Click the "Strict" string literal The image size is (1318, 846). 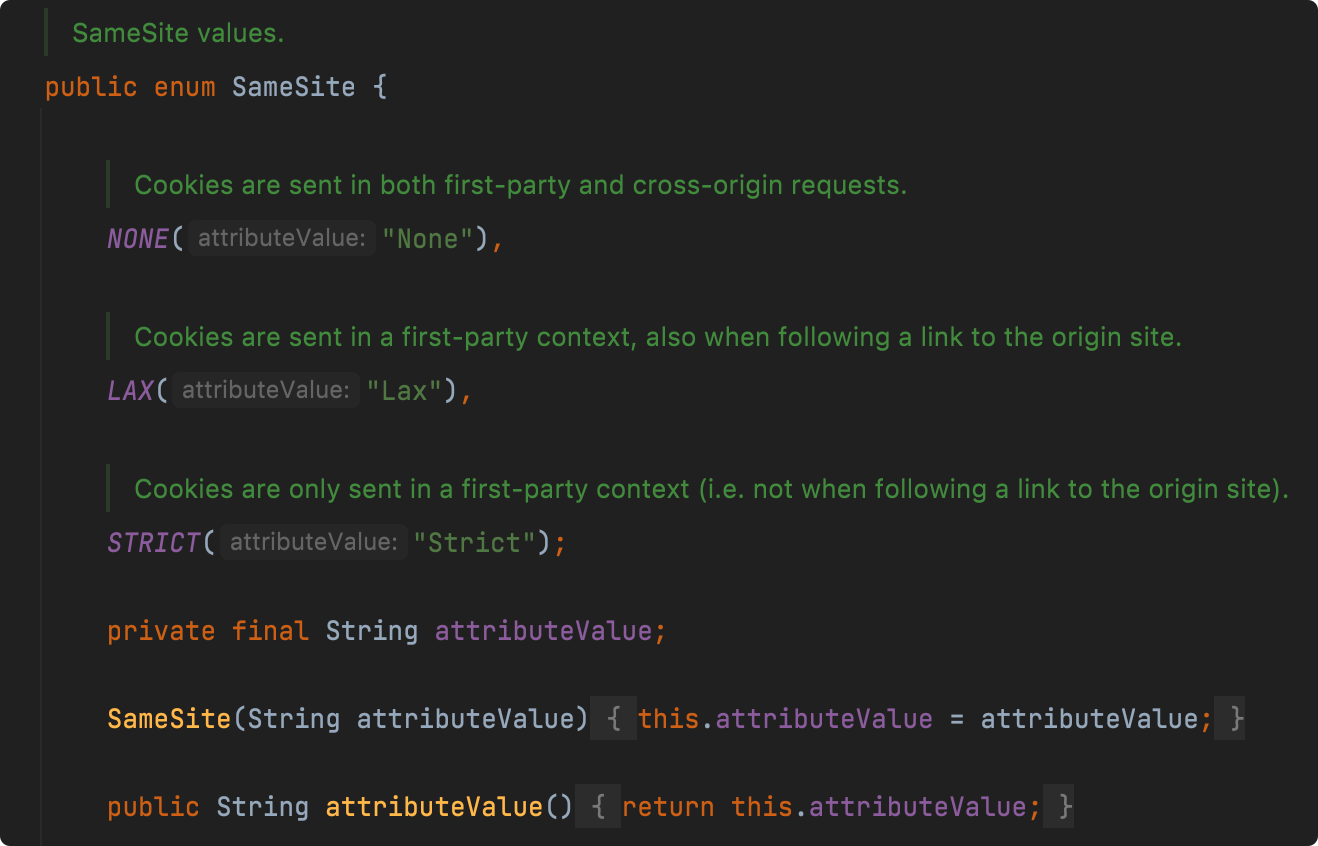point(475,543)
